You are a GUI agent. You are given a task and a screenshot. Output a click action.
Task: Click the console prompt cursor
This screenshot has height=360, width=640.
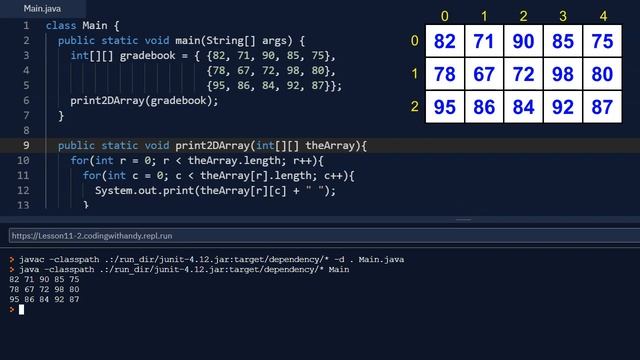pos(21,310)
